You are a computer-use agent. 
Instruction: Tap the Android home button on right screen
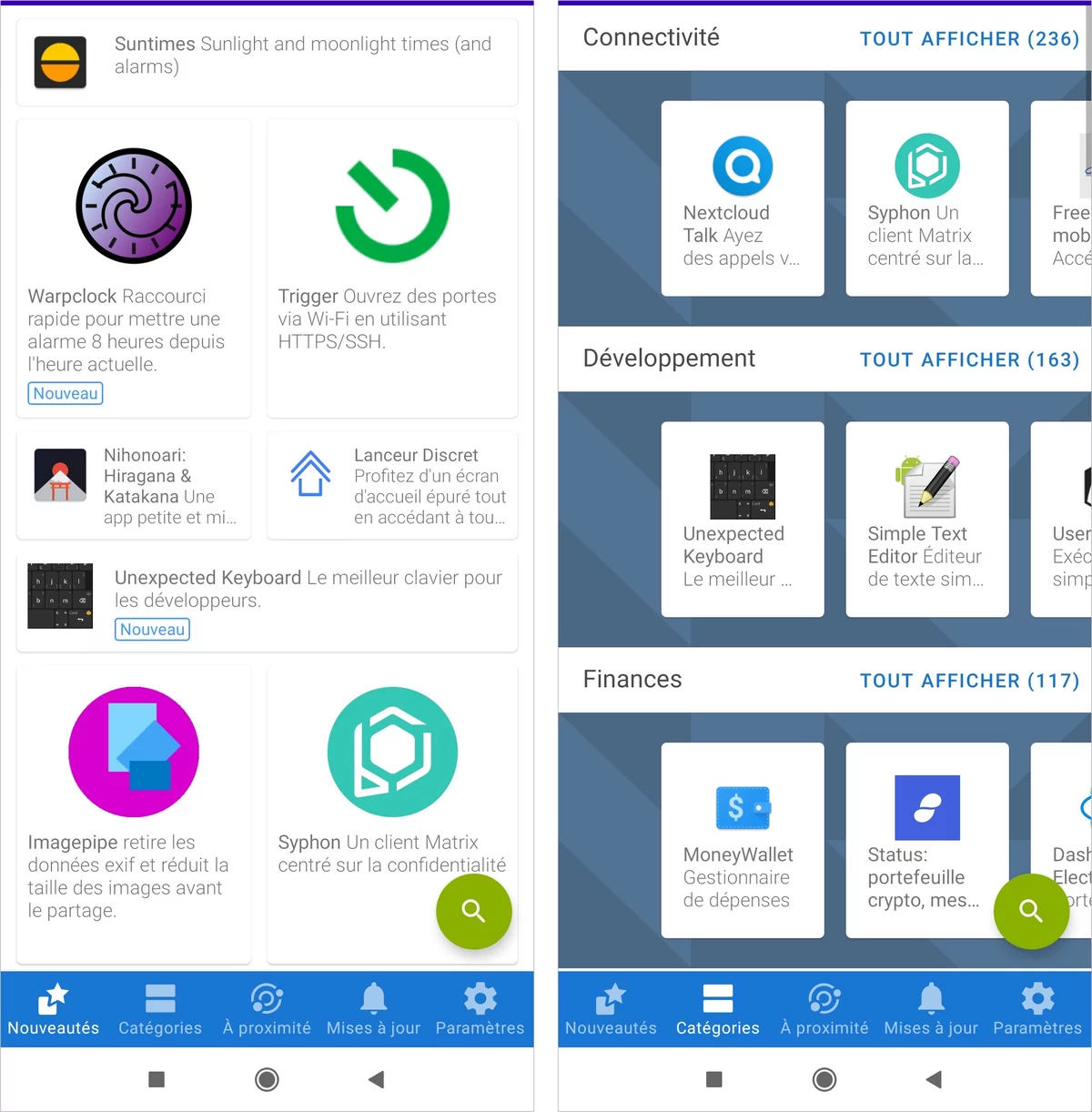click(x=824, y=1079)
